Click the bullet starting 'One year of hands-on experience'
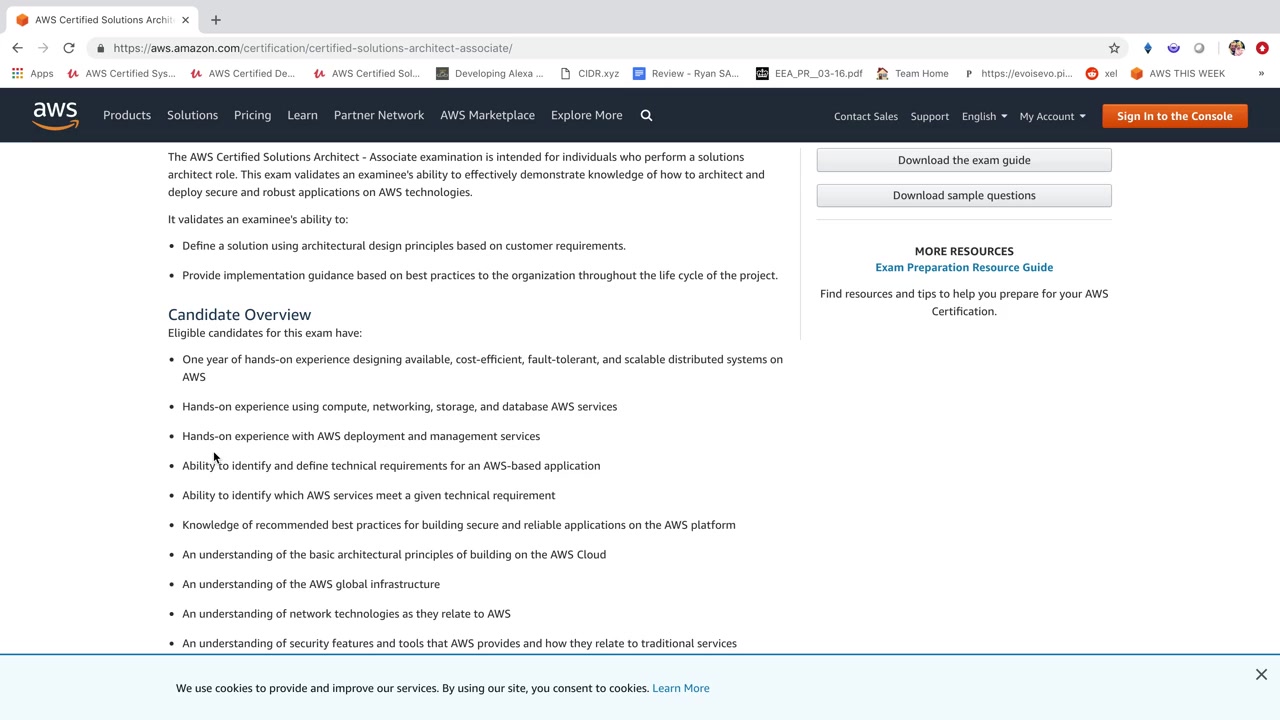The height and width of the screenshot is (720, 1280). pyautogui.click(x=482, y=368)
